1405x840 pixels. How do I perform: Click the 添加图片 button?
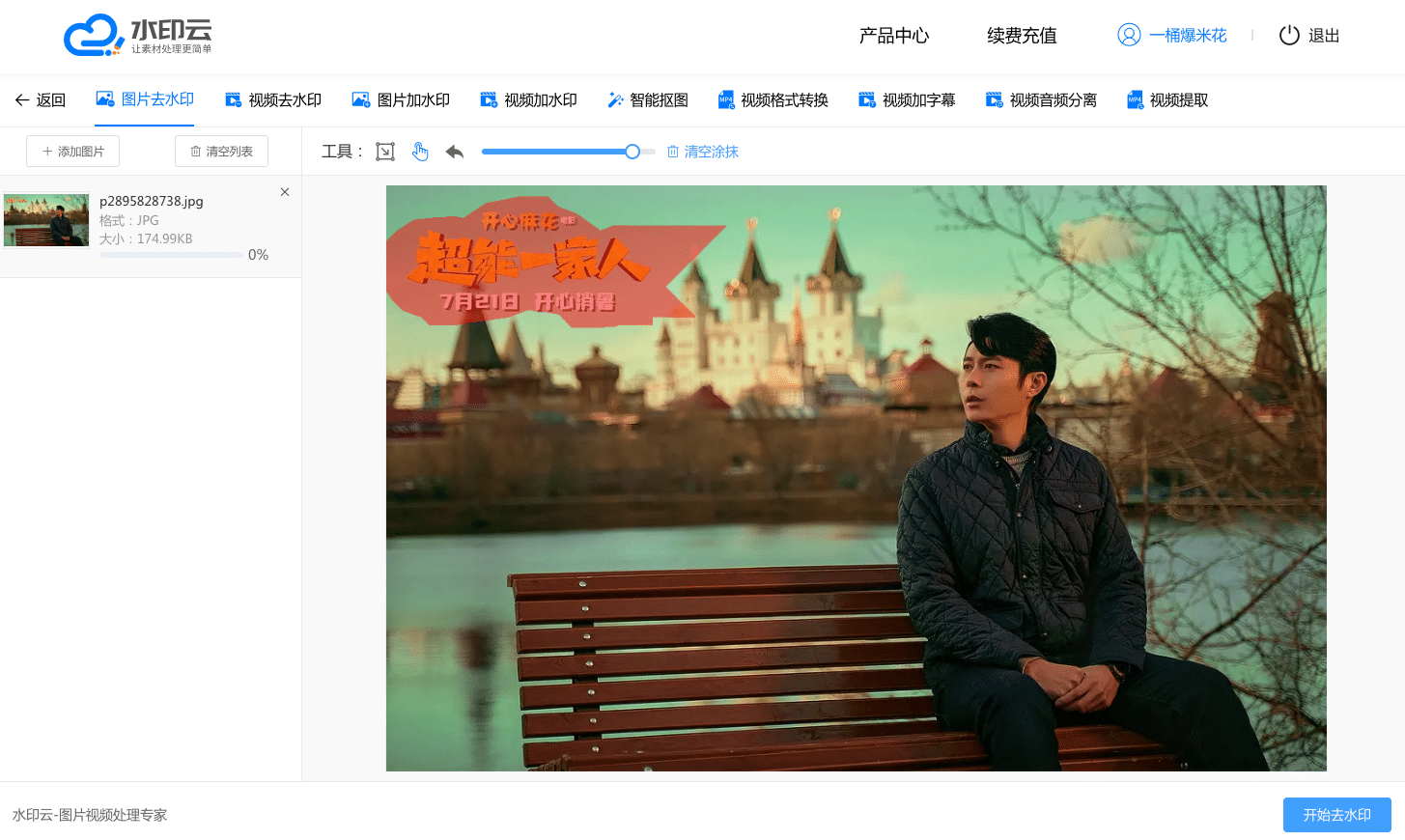72,151
